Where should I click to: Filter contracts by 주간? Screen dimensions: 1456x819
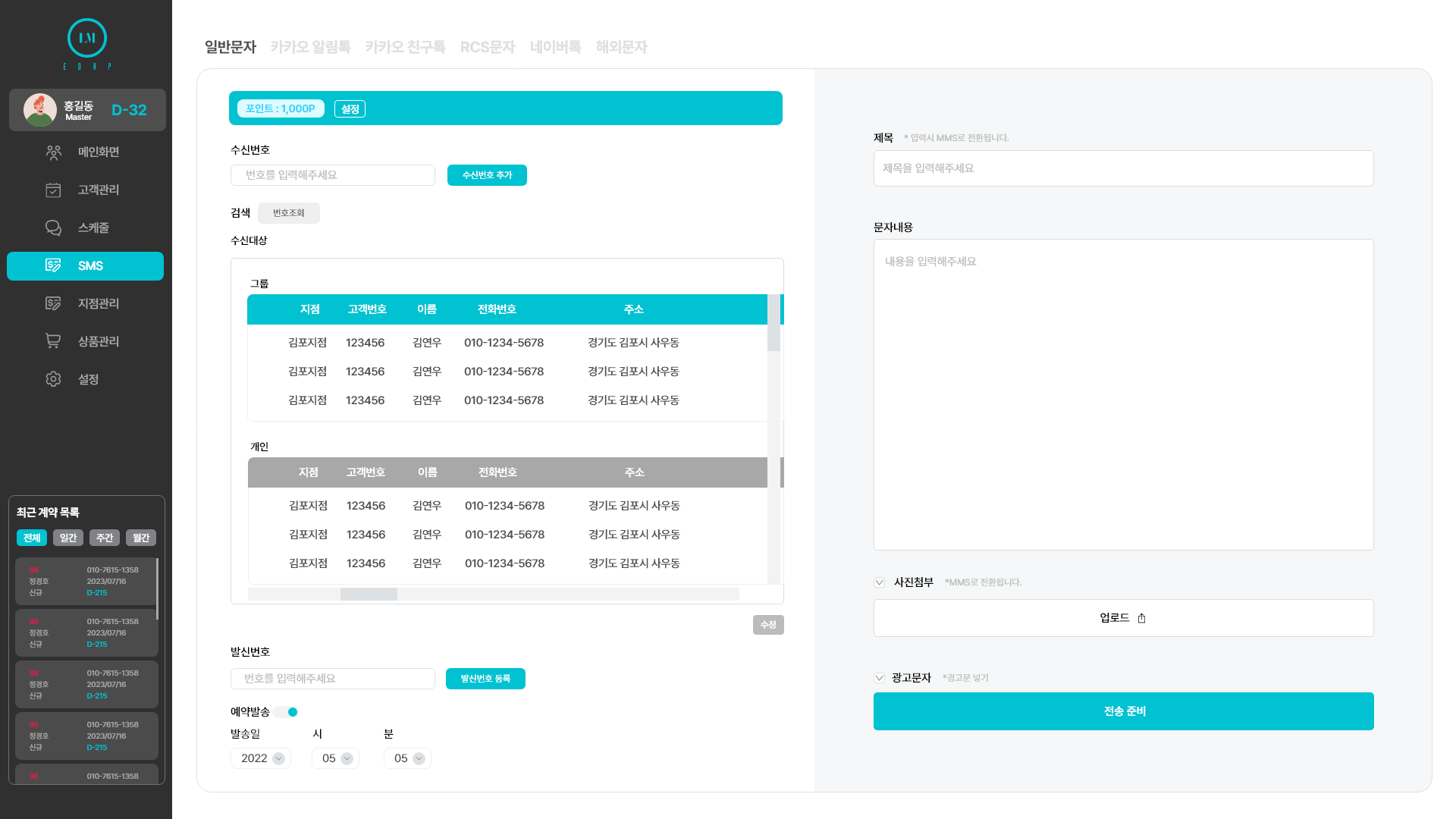coord(105,538)
